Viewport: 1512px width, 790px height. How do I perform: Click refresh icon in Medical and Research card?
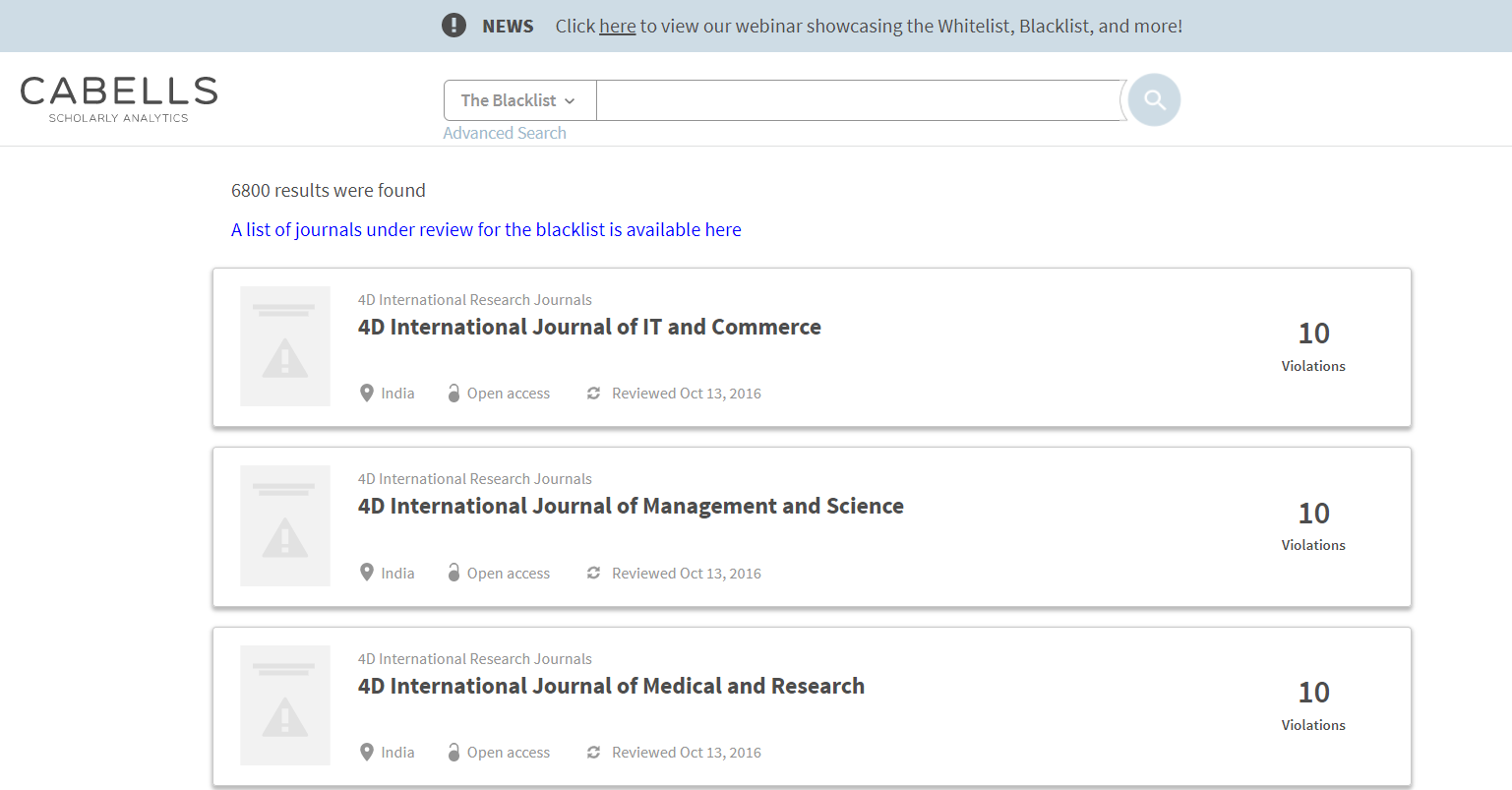[593, 753]
